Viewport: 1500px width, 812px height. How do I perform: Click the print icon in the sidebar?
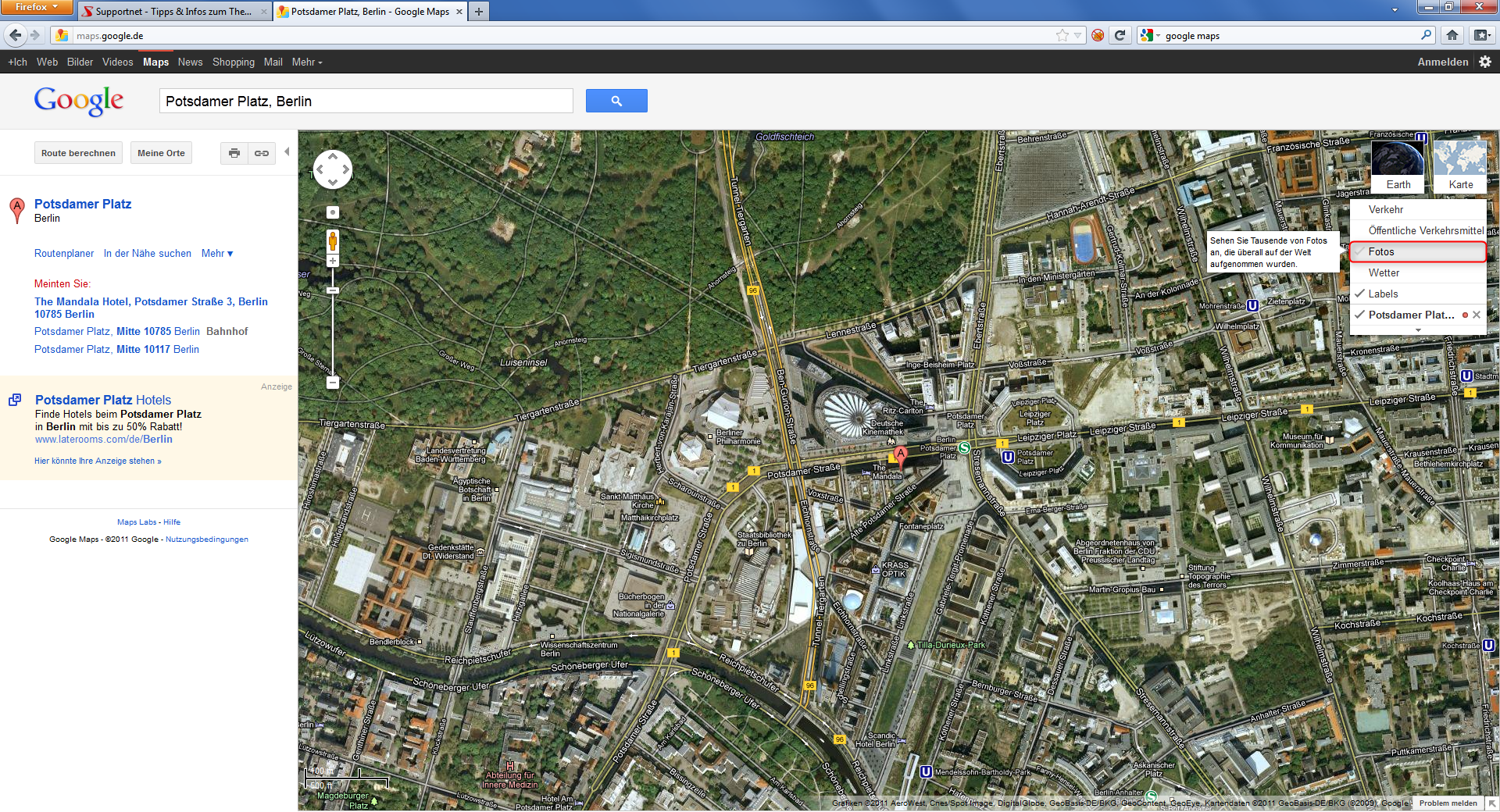pos(234,153)
